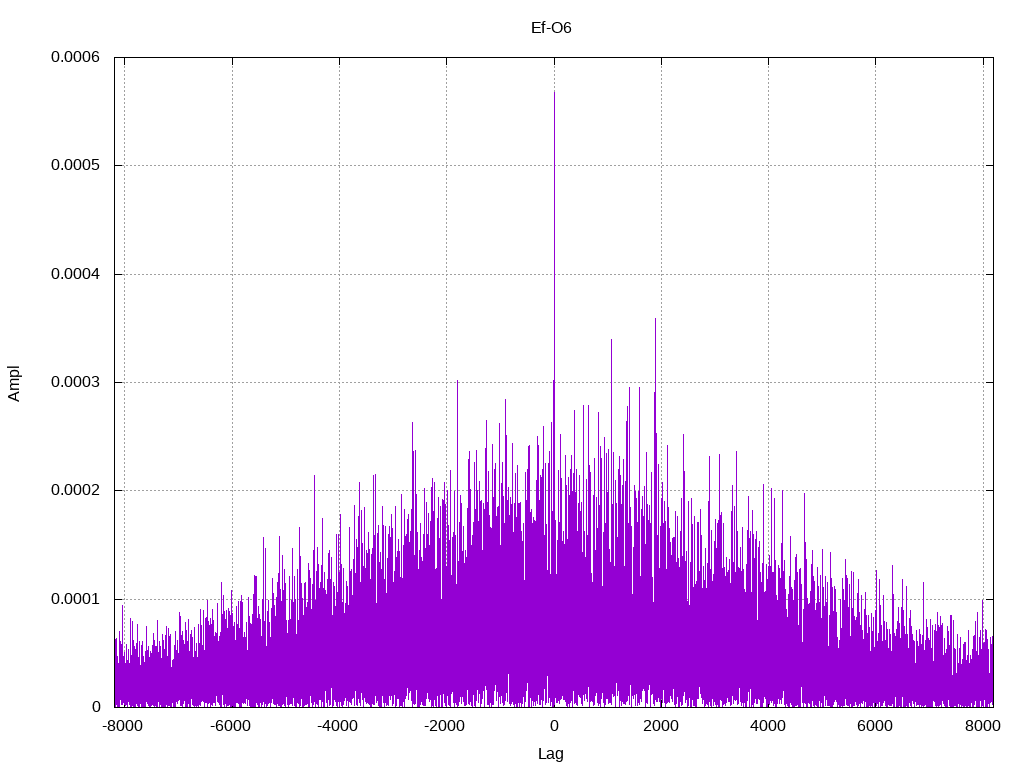Screen dimensions: 1024x768
Task: Click the y-axis tick value 0.0002
Action: (x=76, y=490)
